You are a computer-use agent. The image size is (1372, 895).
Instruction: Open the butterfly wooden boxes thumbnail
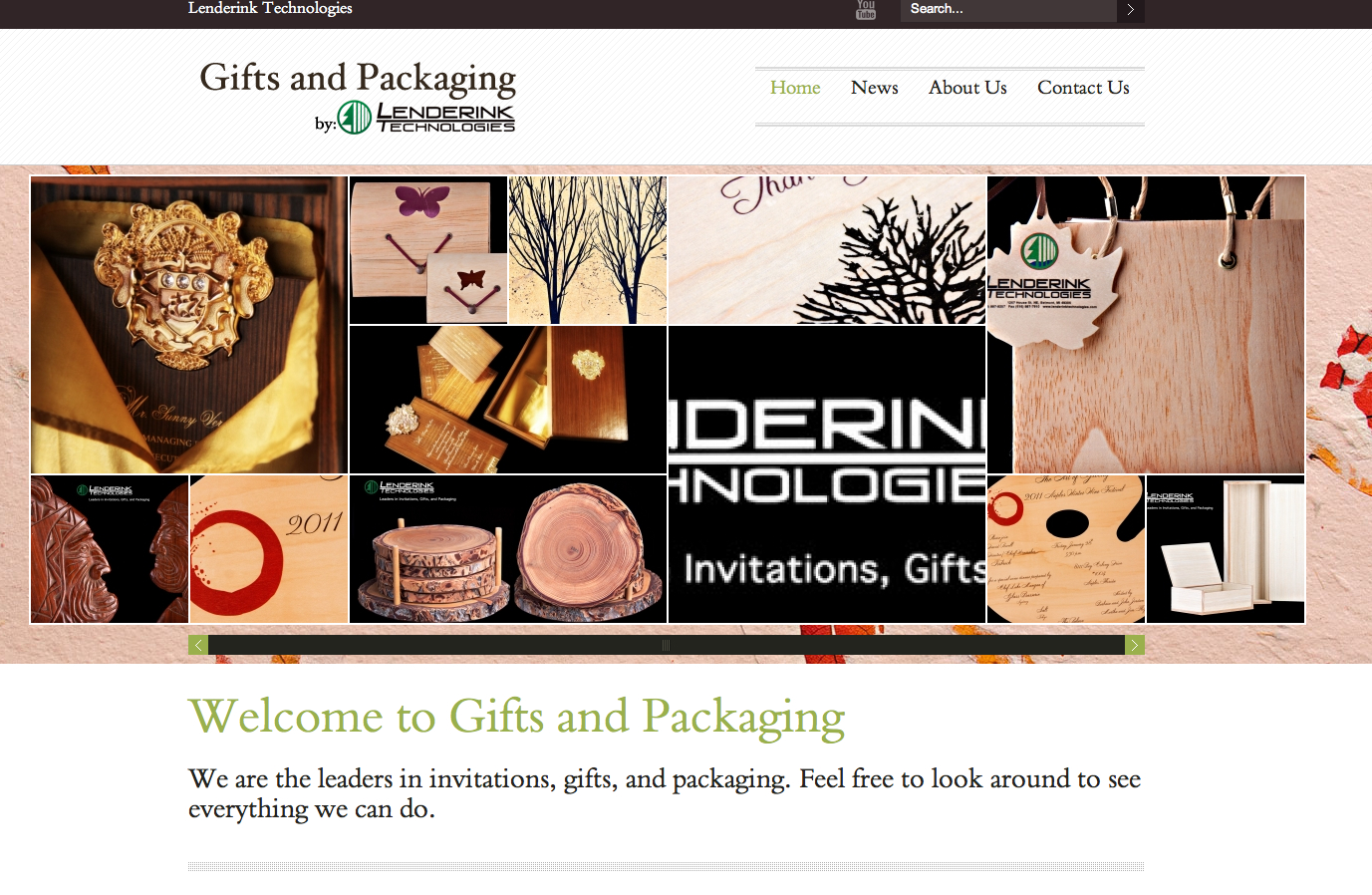428,250
